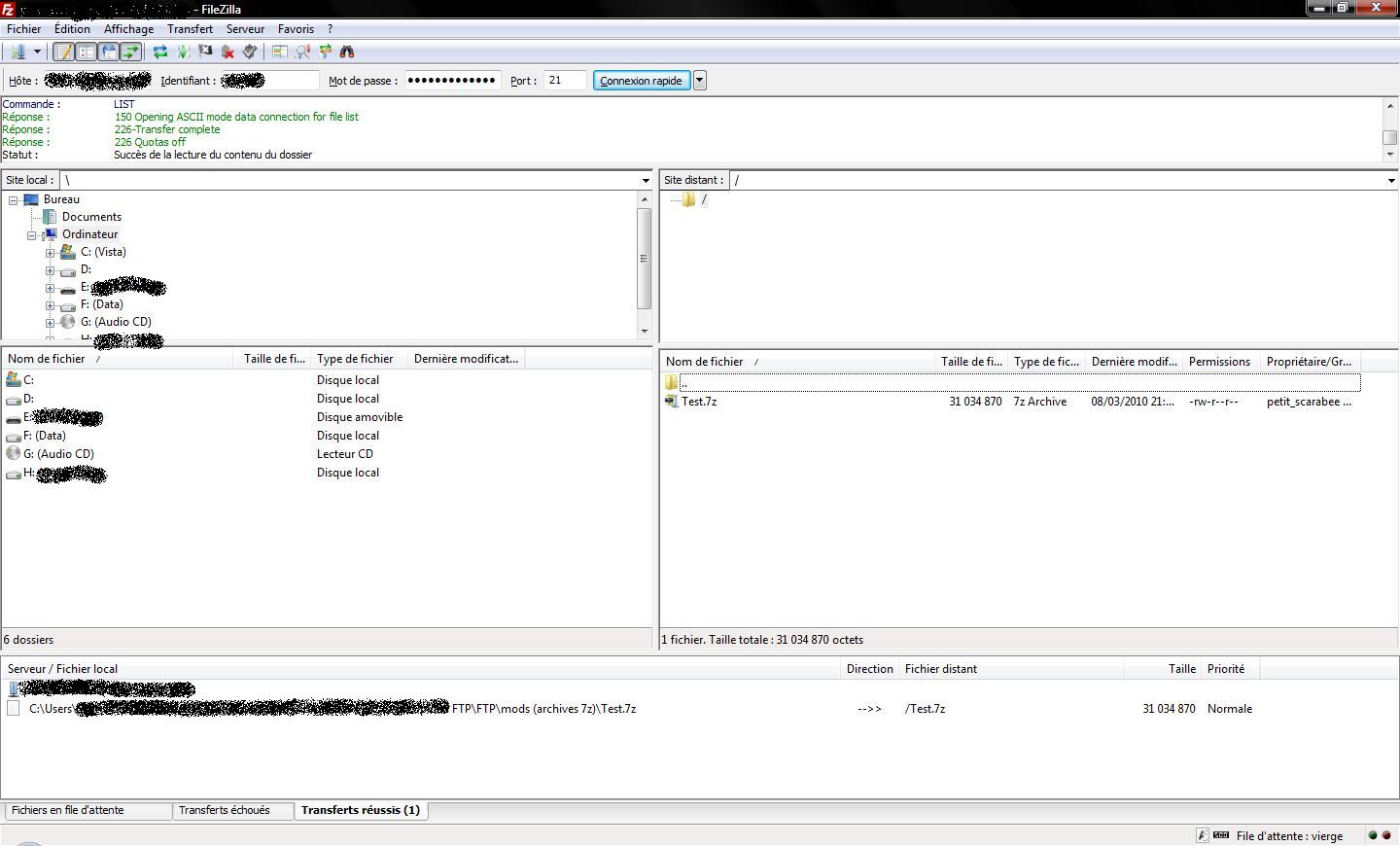Expand the G: (Audio CD) tree node
This screenshot has height=846, width=1400.
point(50,322)
